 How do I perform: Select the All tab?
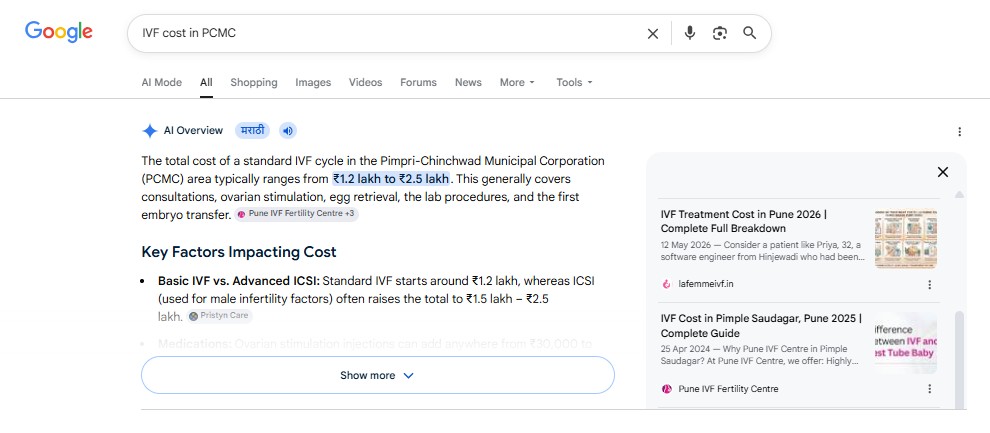[206, 82]
